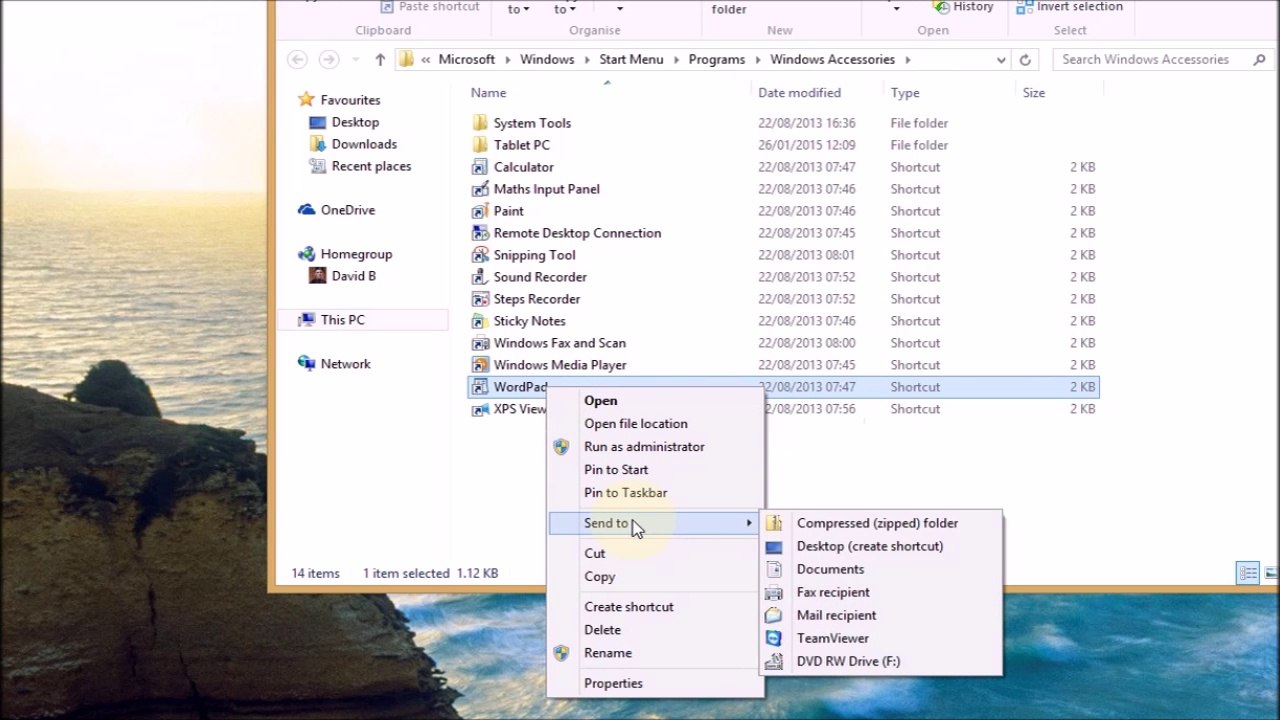
Task: Click the System Tools folder icon
Action: pos(480,123)
